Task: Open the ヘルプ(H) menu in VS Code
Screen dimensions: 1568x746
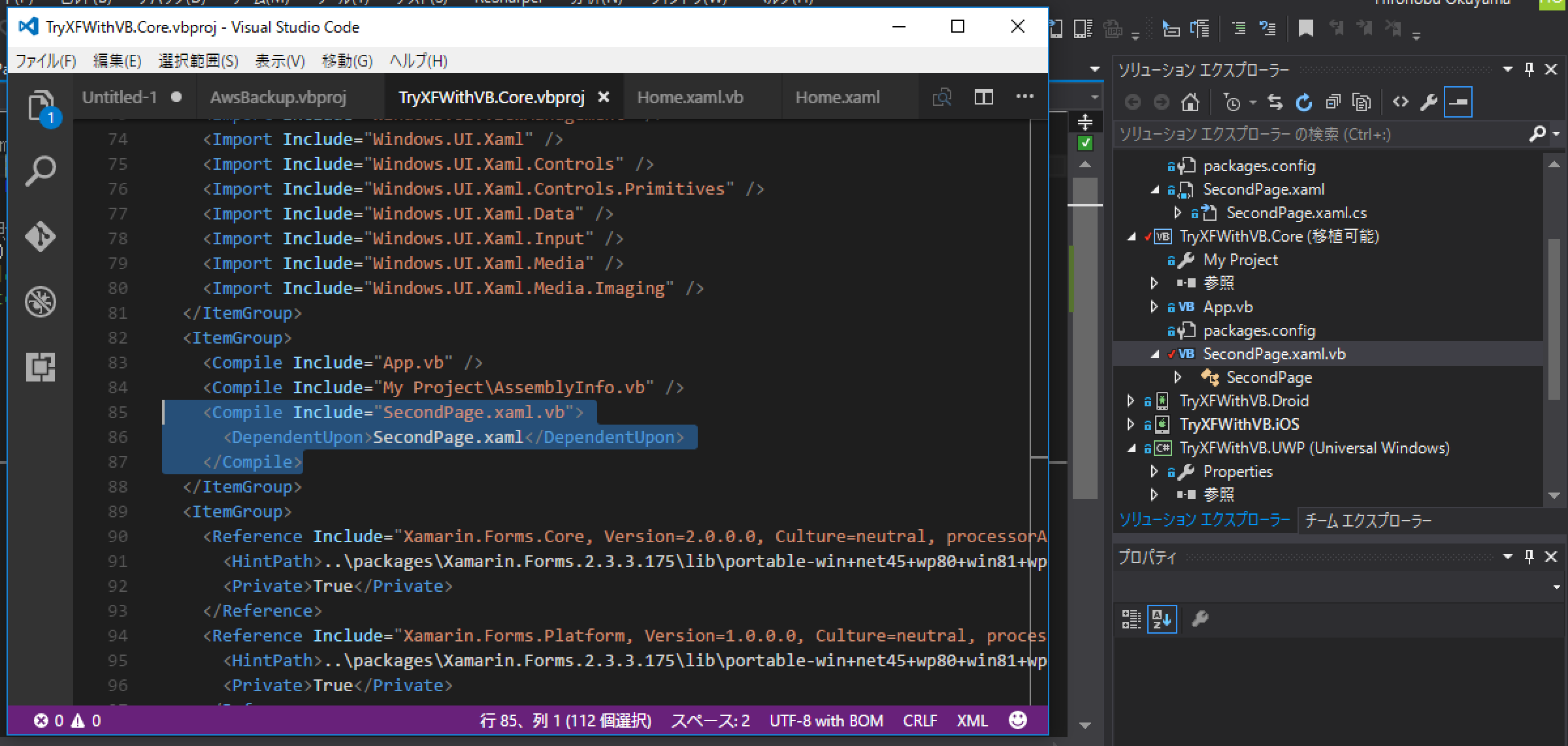Action: point(418,61)
